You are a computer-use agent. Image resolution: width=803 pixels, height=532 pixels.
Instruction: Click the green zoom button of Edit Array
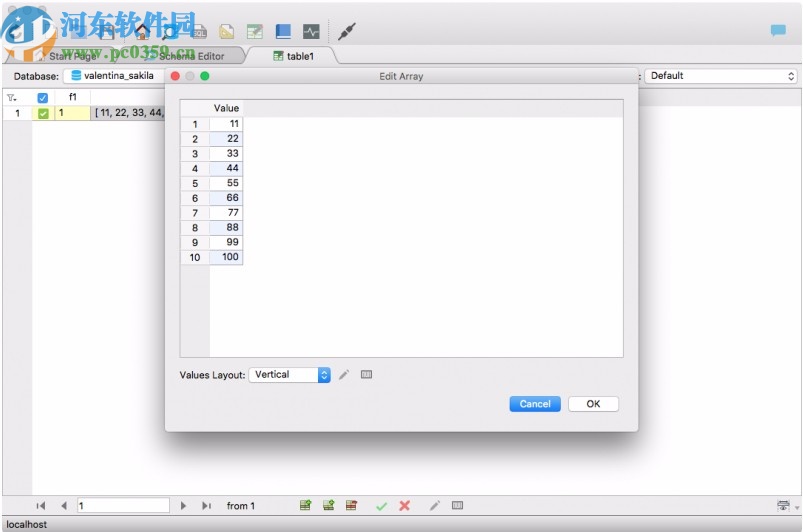click(x=205, y=76)
